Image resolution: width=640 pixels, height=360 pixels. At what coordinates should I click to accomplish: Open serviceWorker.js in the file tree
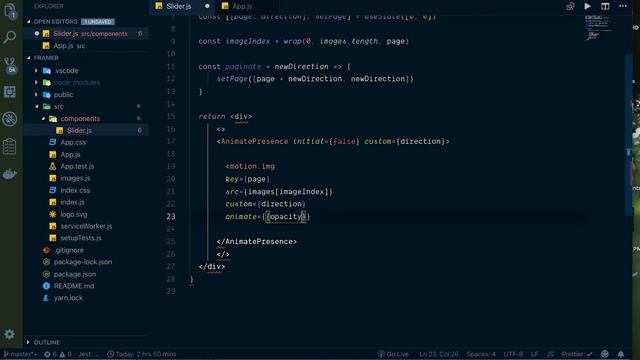click(86, 226)
